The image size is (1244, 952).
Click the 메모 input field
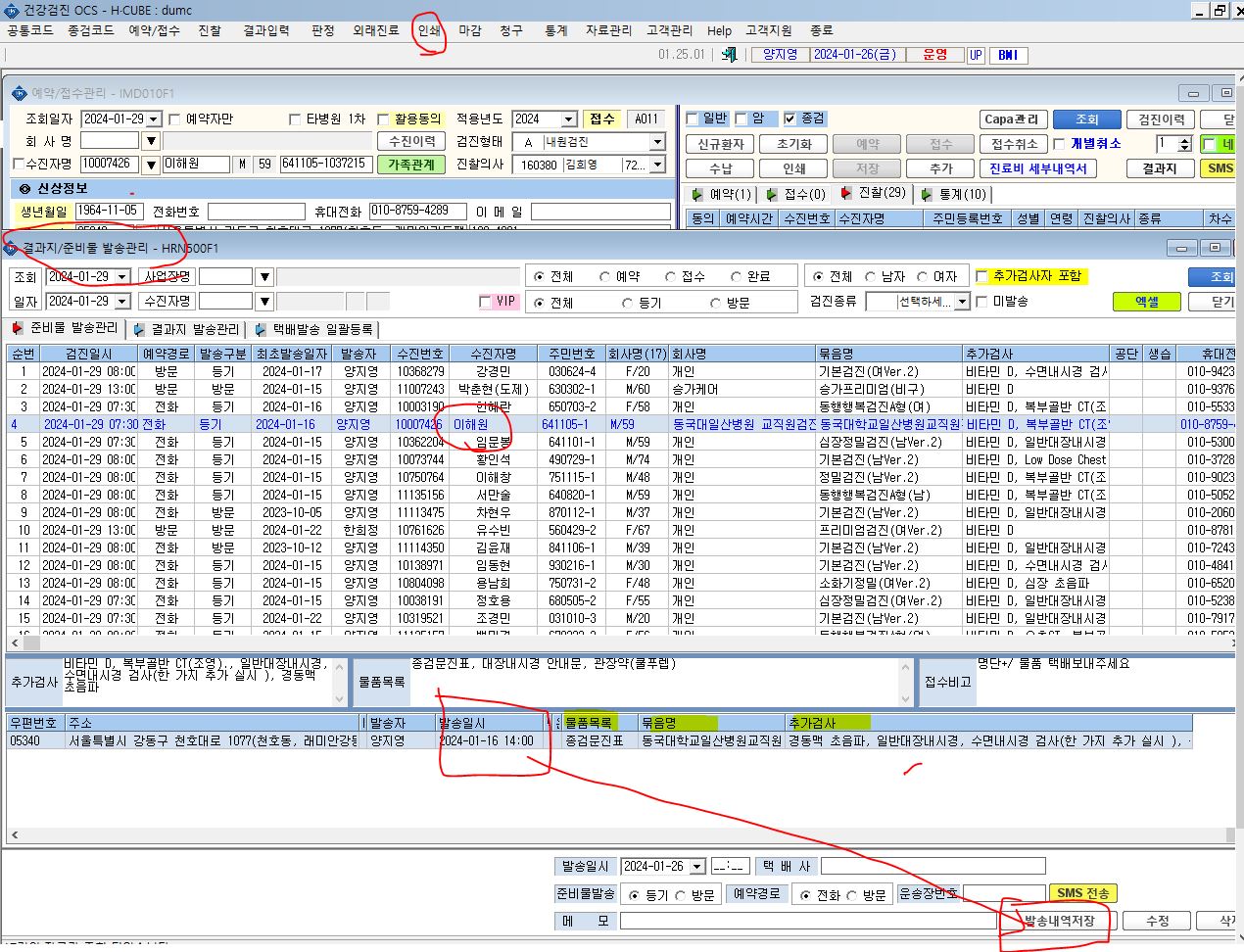(x=808, y=921)
